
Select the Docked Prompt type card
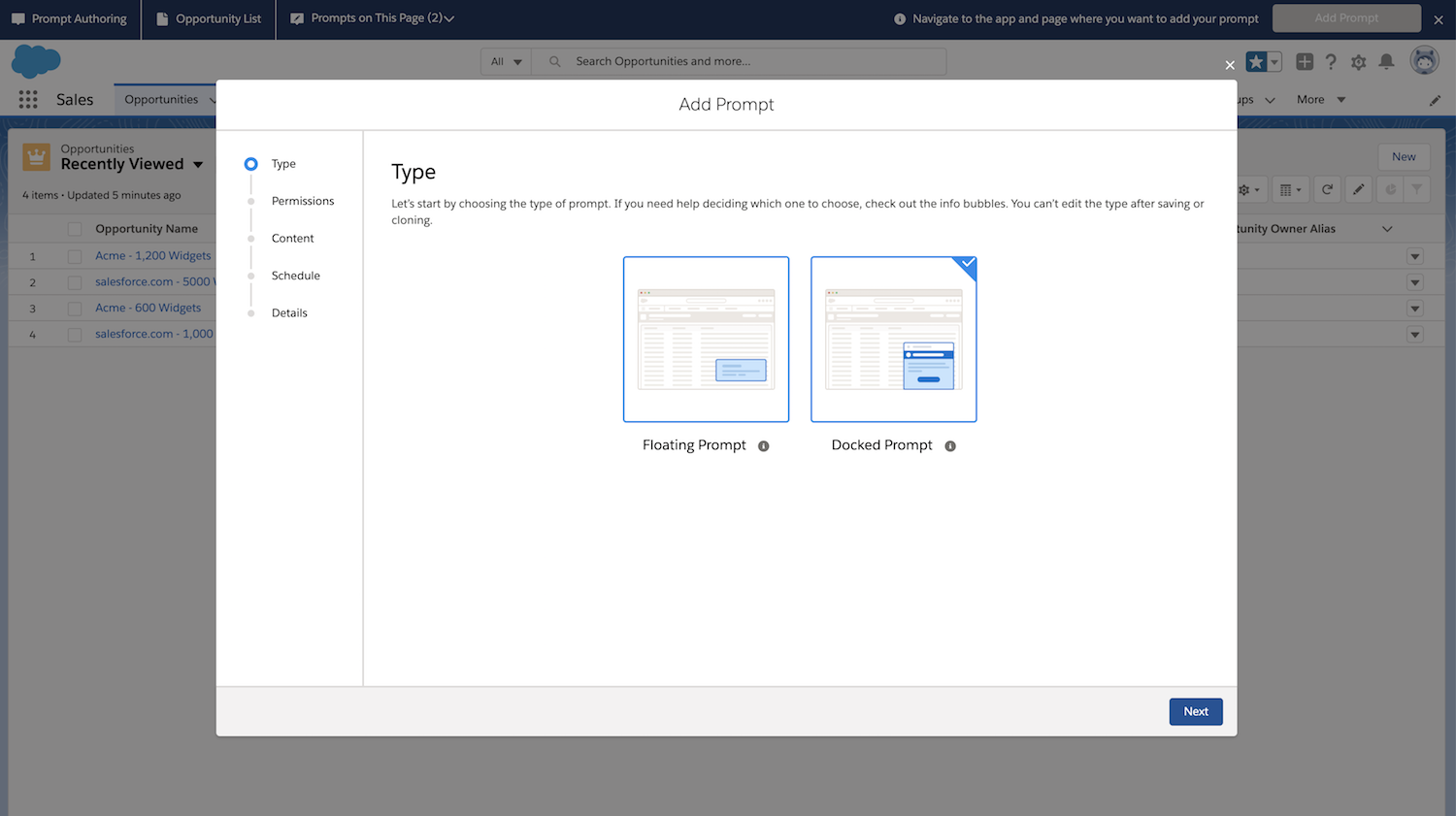point(893,339)
